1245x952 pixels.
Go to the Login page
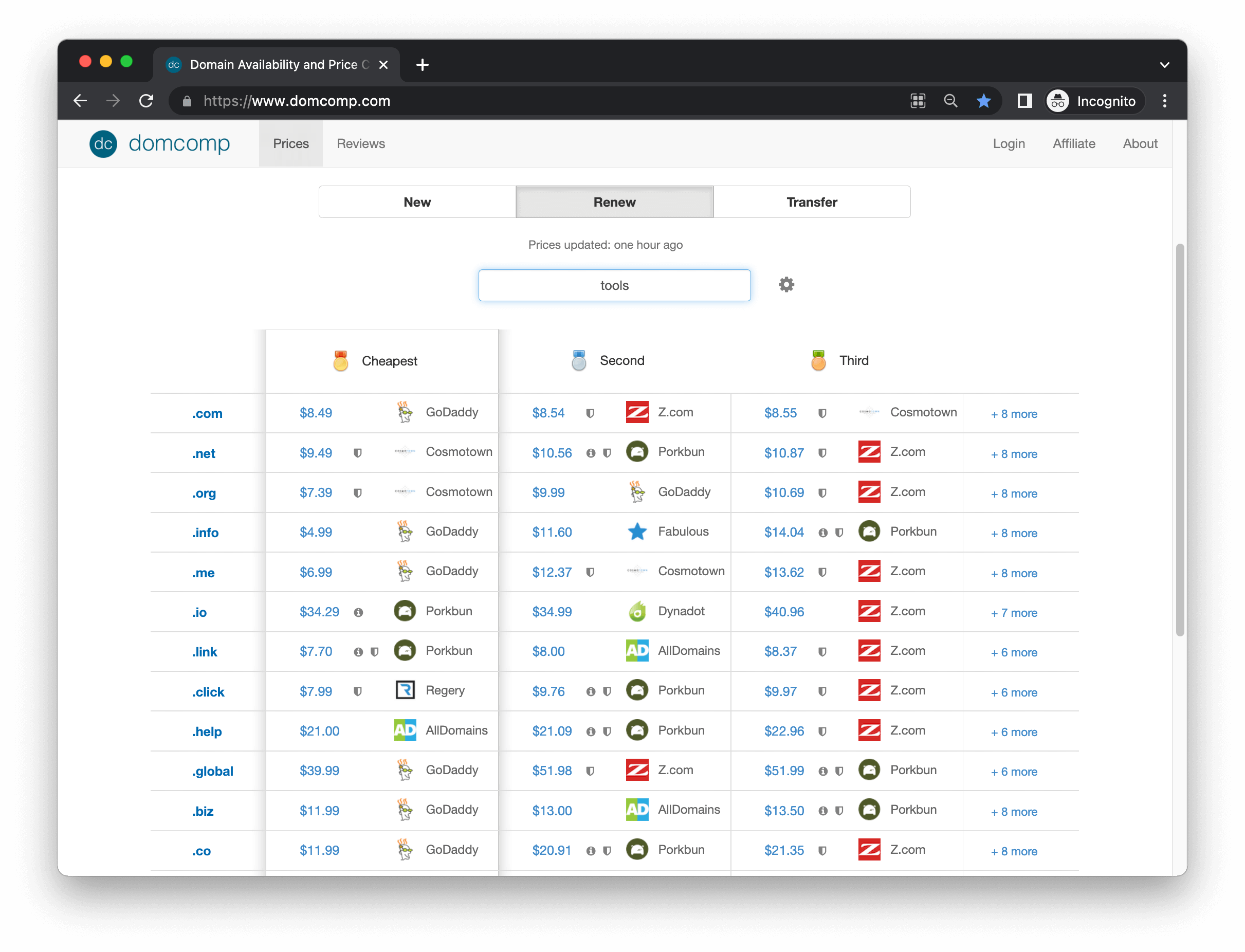[1009, 144]
